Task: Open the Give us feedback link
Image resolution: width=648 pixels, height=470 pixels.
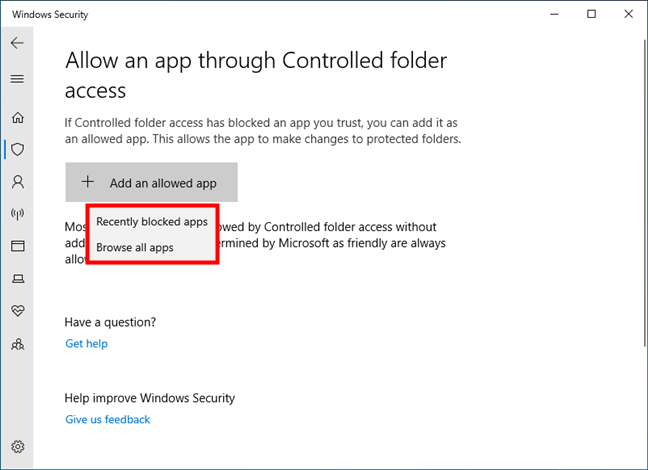Action: click(107, 420)
